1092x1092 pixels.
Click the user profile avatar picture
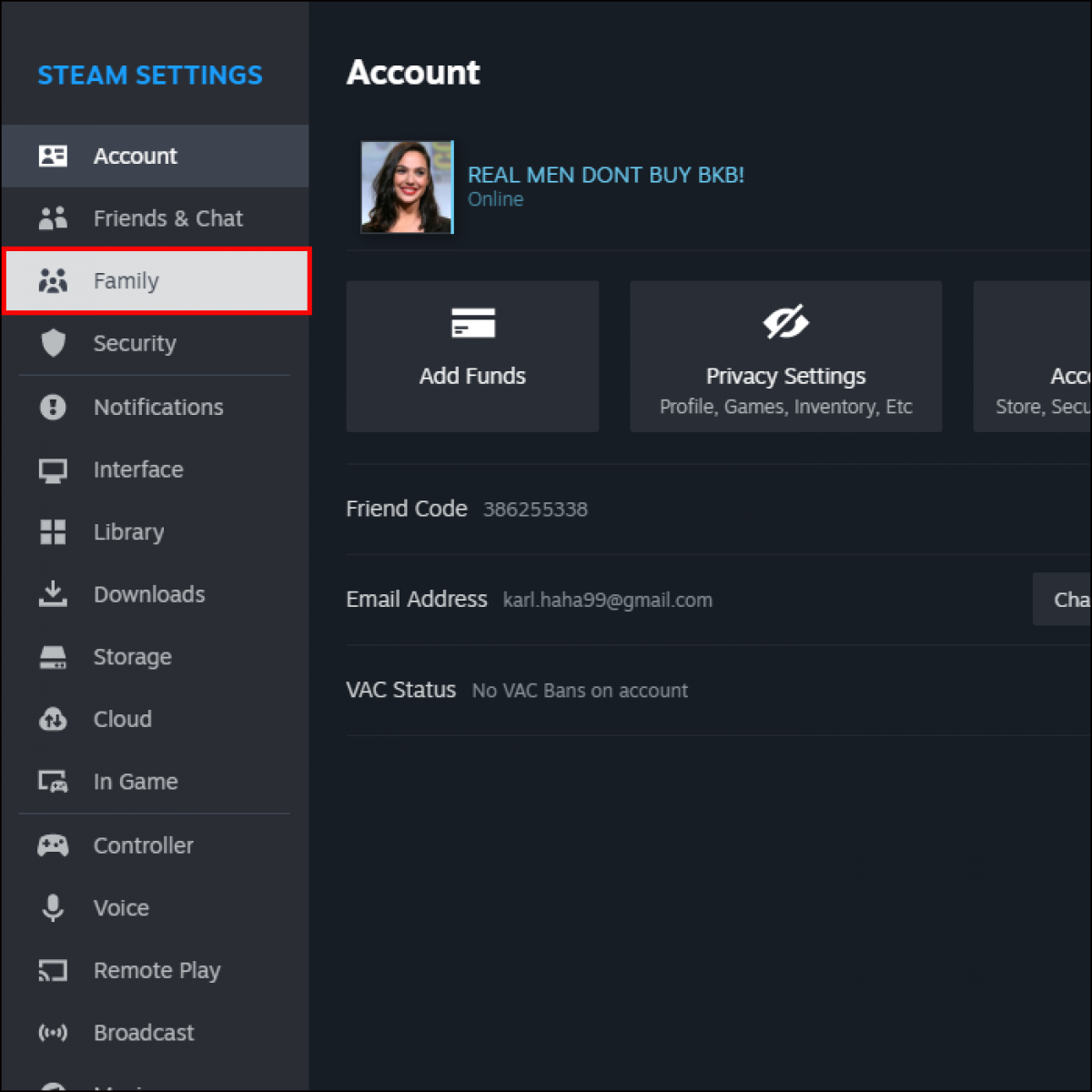407,187
